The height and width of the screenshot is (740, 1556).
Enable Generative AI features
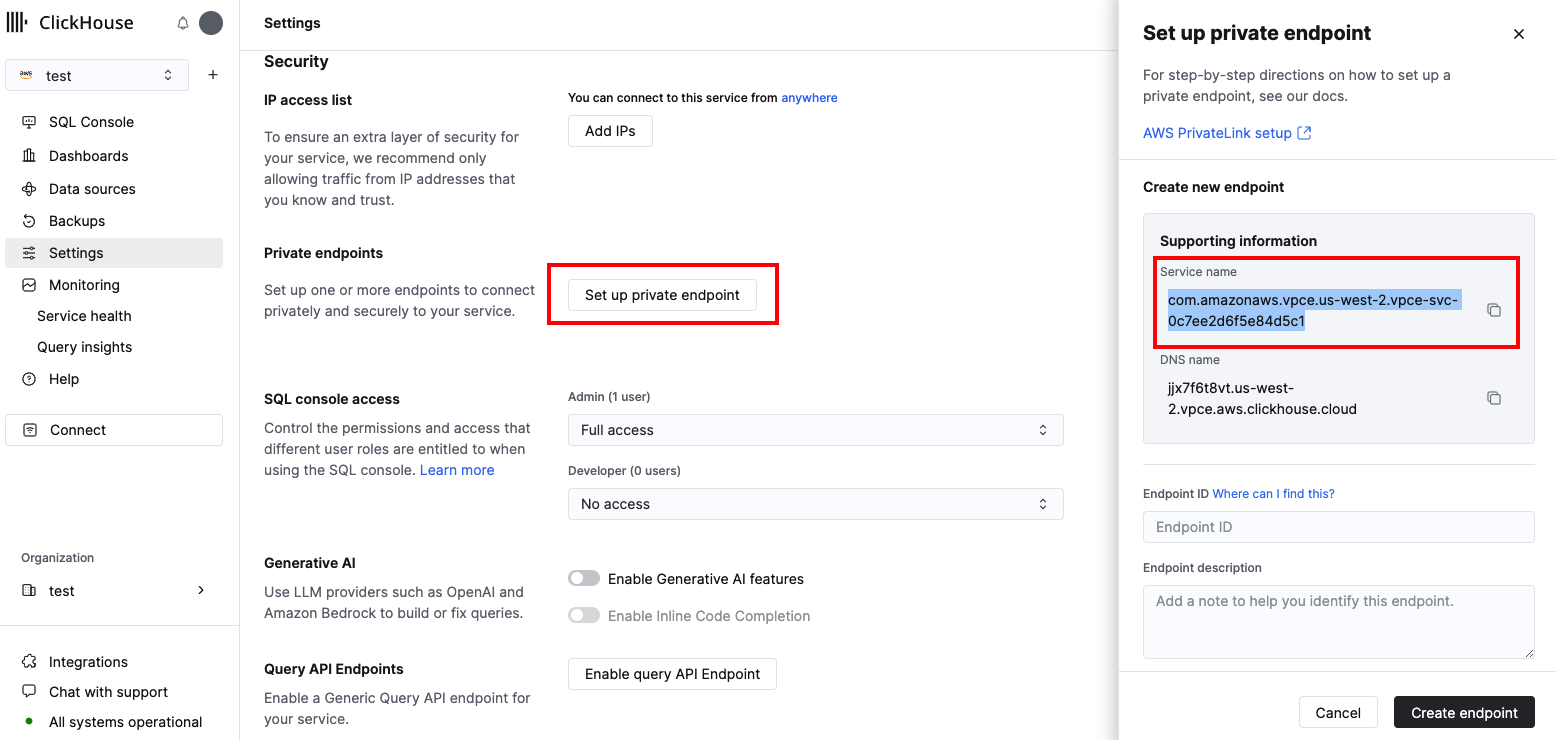(x=583, y=578)
